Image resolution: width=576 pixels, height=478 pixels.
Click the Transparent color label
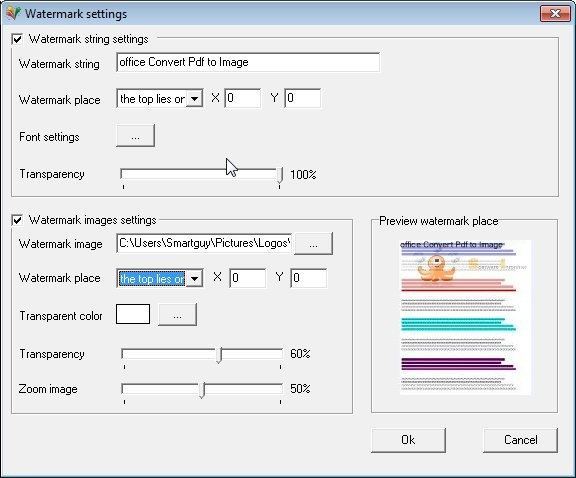[x=61, y=316]
